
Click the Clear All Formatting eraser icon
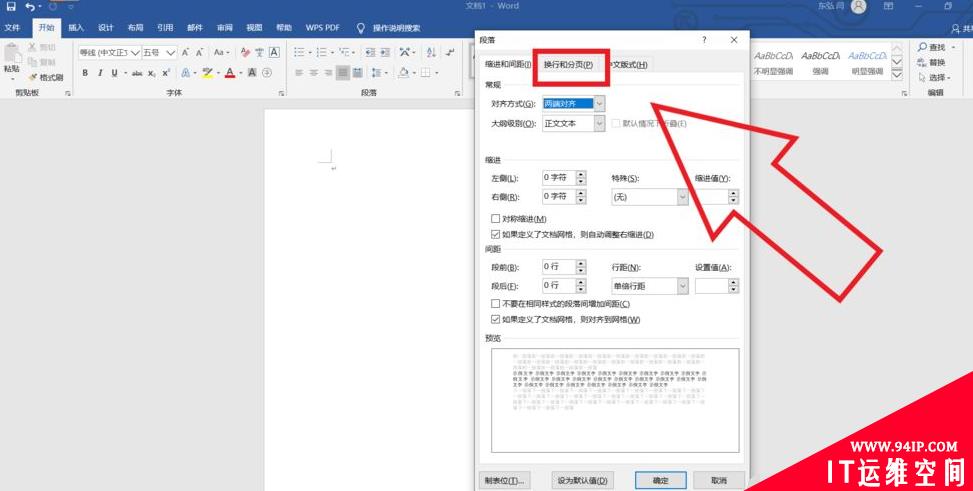tap(245, 53)
